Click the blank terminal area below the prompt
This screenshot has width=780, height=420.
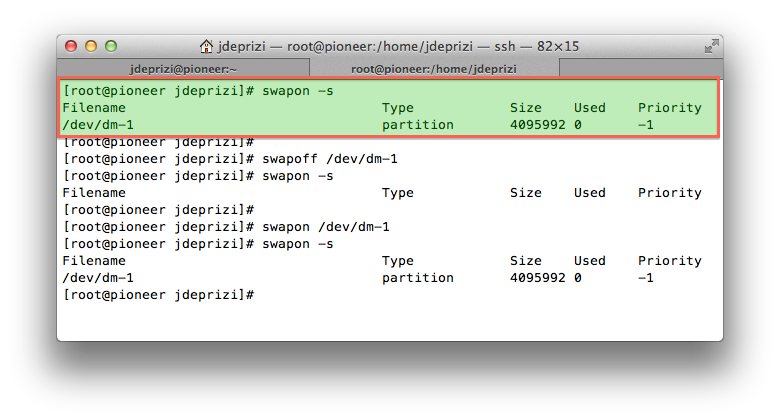pos(390,321)
